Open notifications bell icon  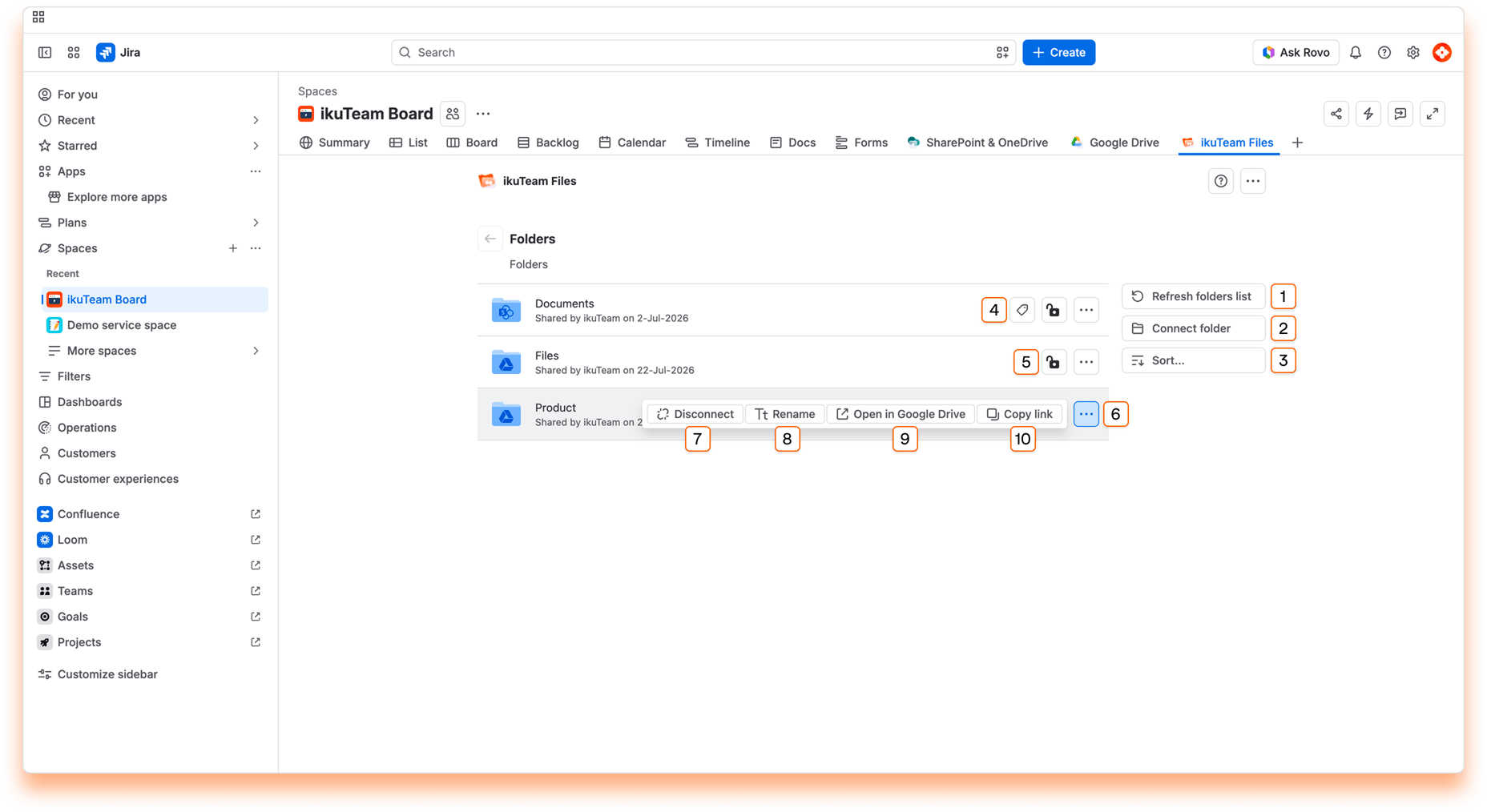(x=1356, y=52)
